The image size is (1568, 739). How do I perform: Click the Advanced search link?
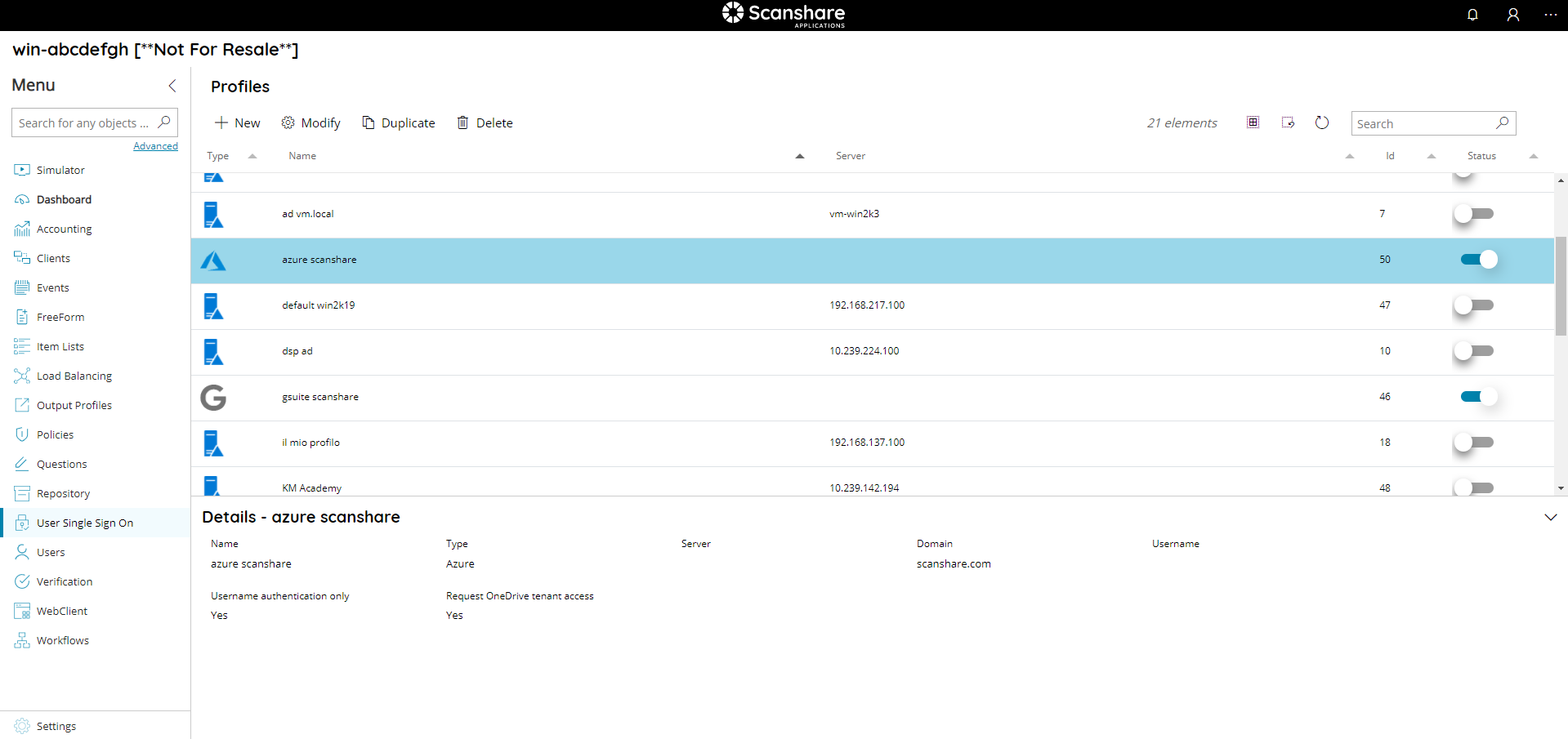point(155,145)
